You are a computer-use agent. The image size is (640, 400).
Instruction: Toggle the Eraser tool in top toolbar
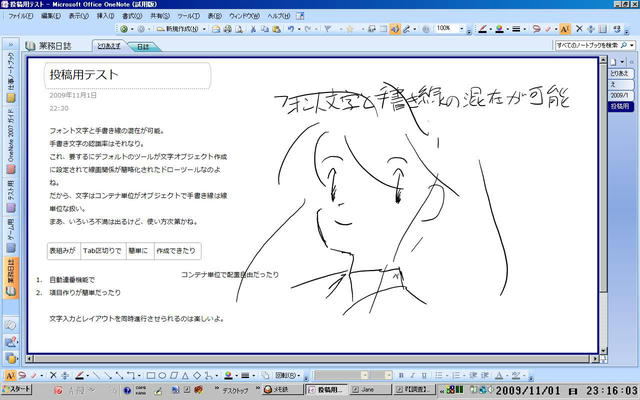point(548,29)
